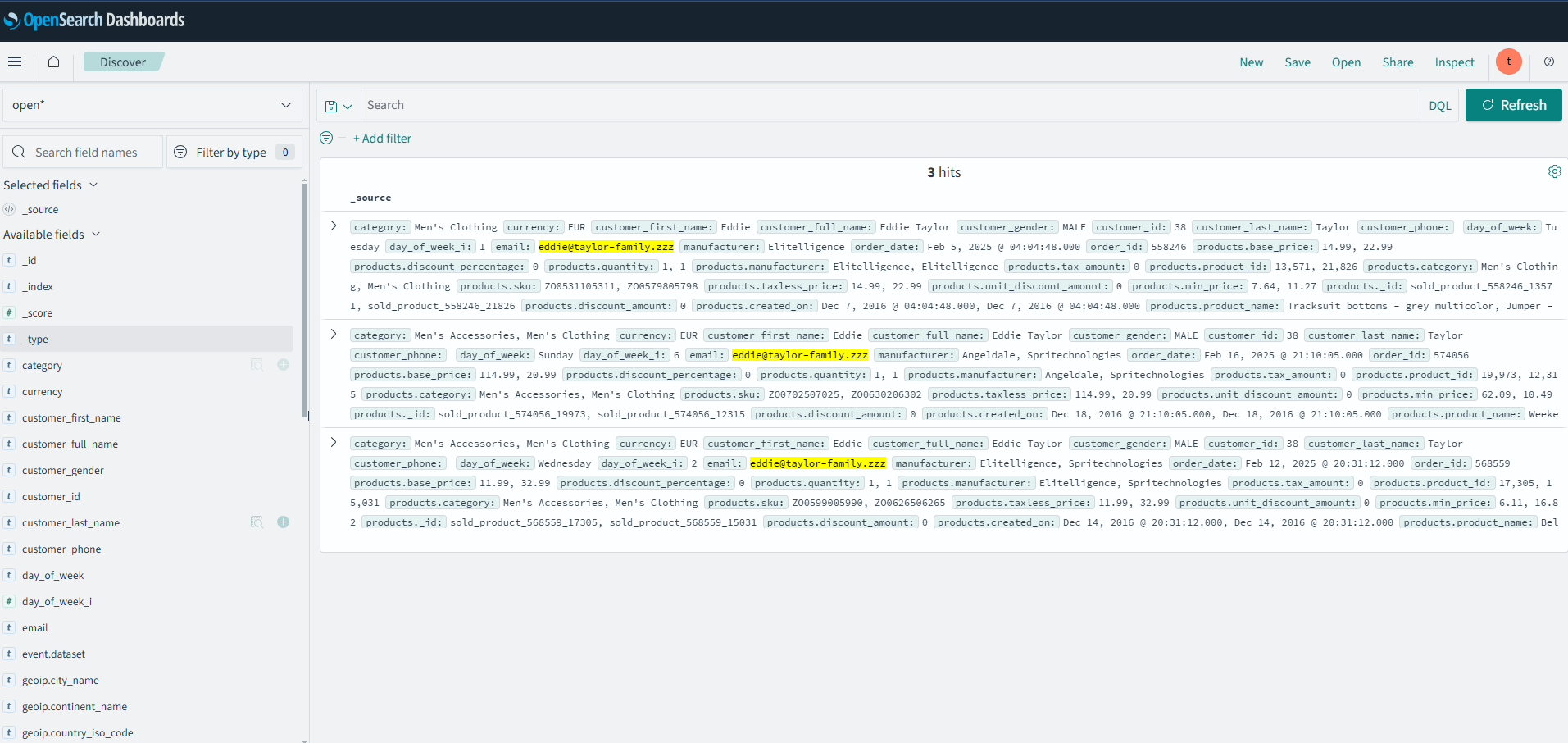Open the Inspect menu item

(1454, 62)
